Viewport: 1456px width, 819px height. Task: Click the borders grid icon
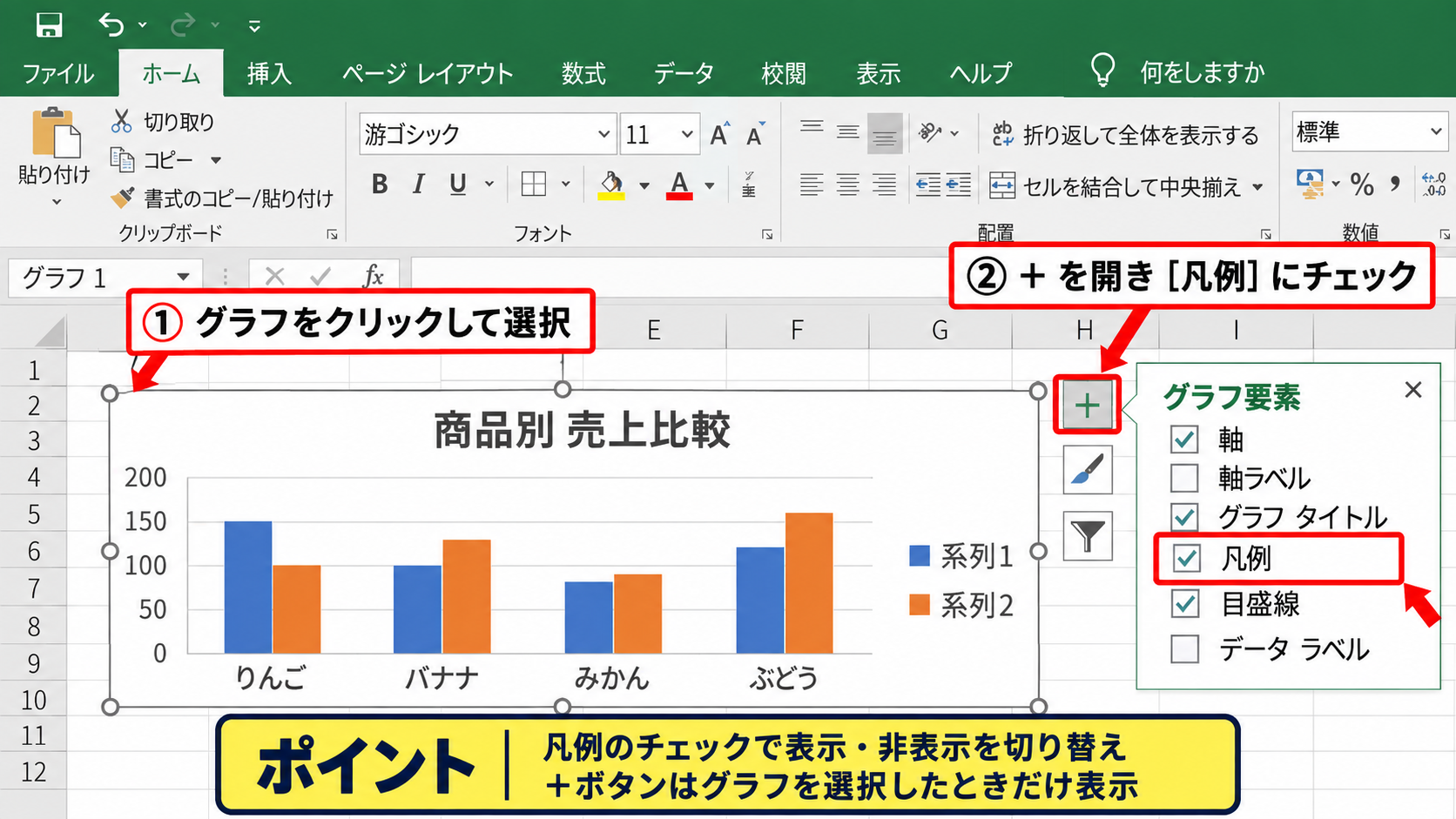[533, 184]
